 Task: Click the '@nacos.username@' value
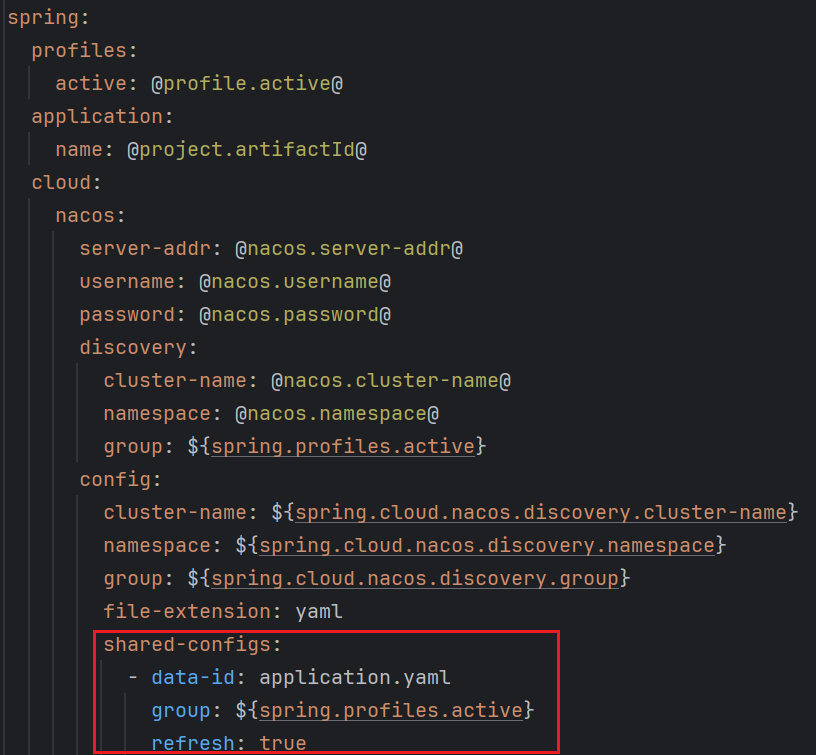(x=295, y=281)
